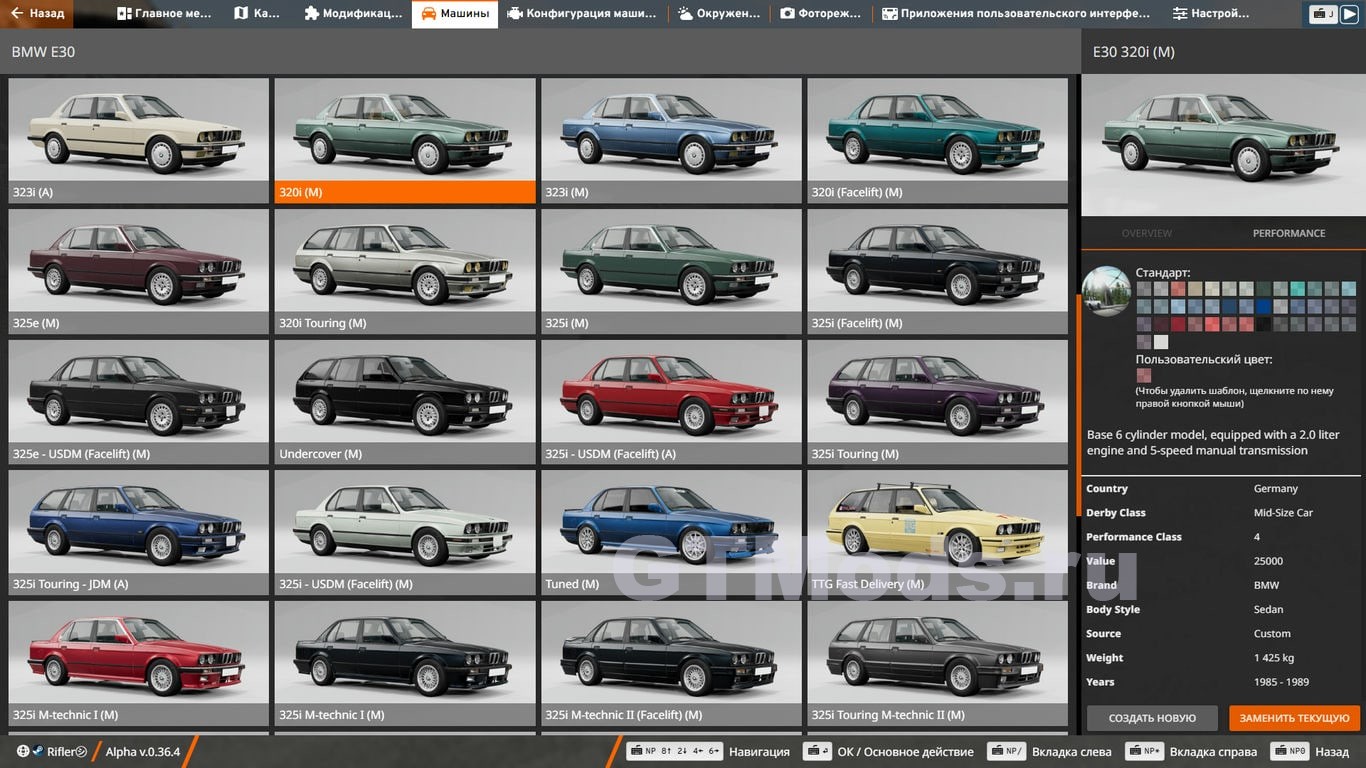Select the 325i Touring - JDM (A)

pos(139,532)
